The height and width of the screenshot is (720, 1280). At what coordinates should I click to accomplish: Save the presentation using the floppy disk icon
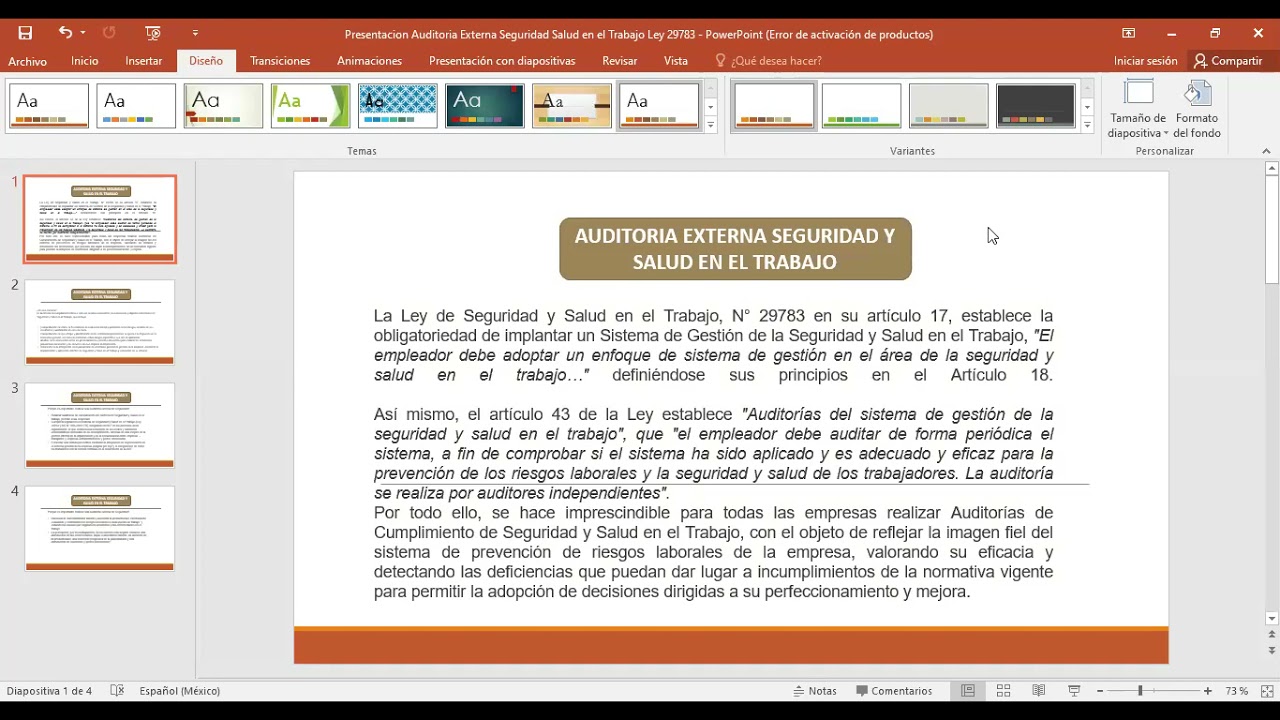click(x=25, y=33)
